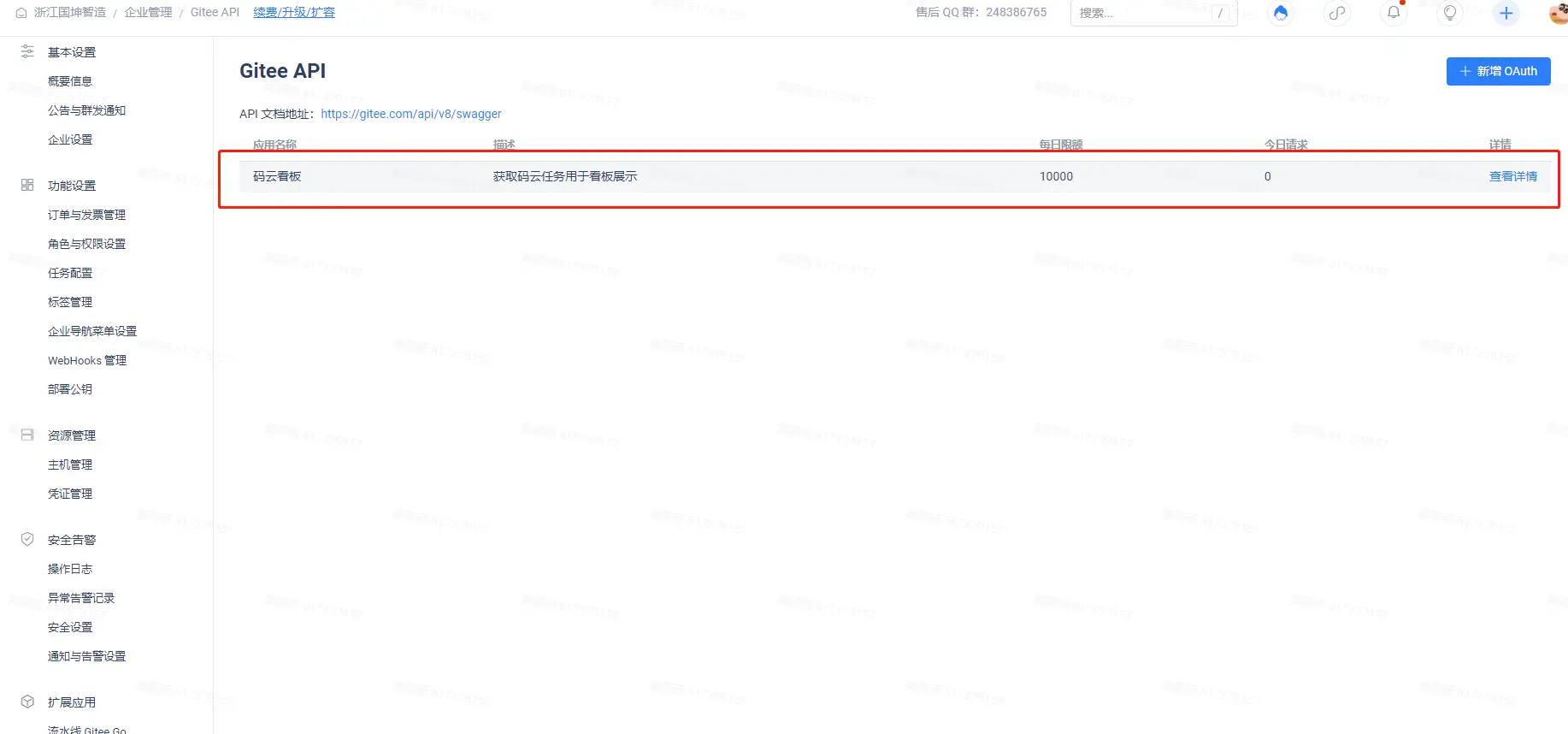Viewport: 1568px width, 734px height.
Task: Open 流水线 Gitee Go in the sidebar
Action: 87,729
